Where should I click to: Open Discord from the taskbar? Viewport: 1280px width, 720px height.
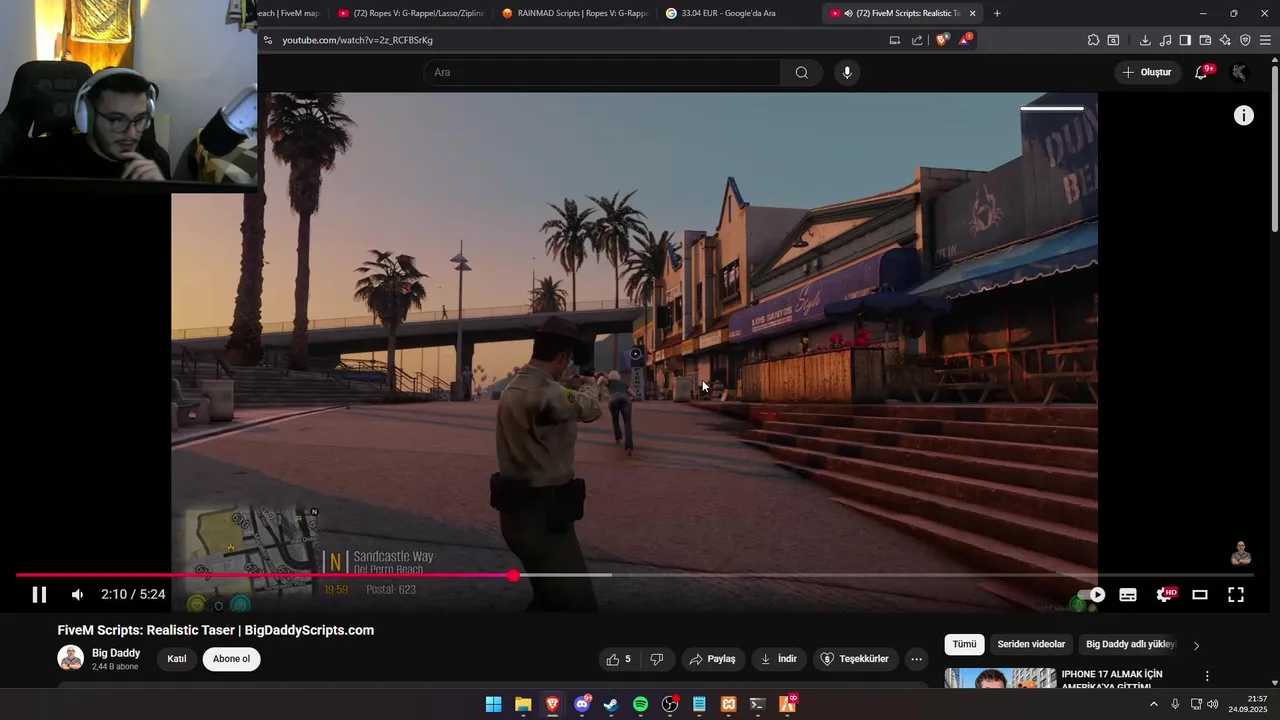(x=582, y=704)
